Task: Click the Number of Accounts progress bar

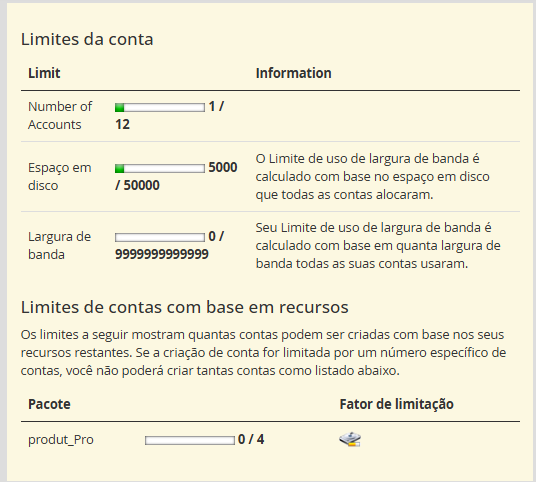Action: [160, 107]
